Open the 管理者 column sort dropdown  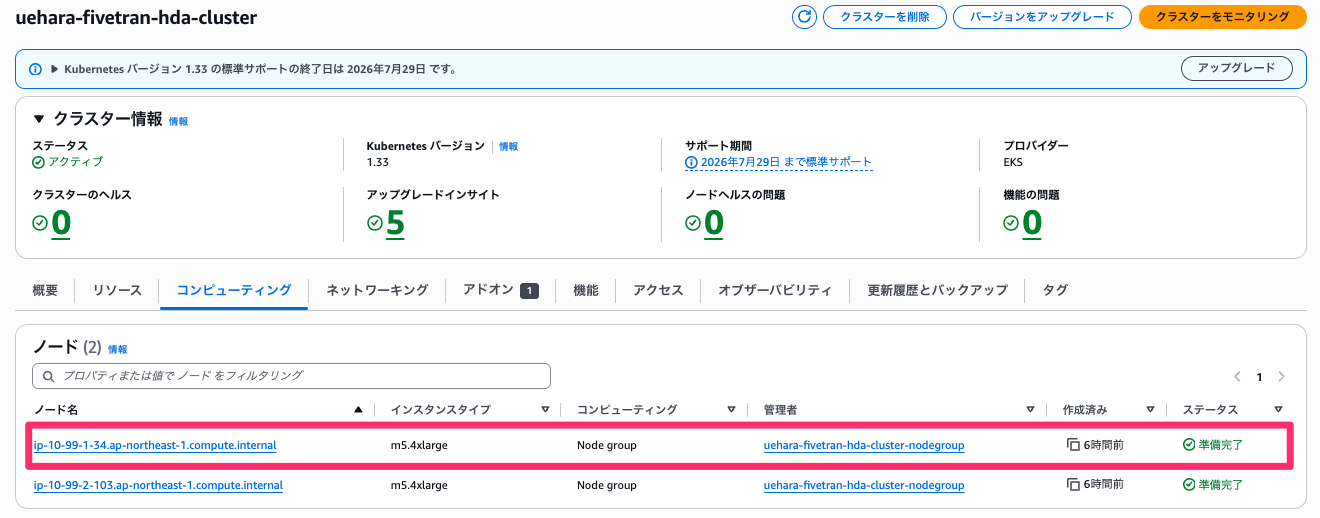coord(1030,410)
